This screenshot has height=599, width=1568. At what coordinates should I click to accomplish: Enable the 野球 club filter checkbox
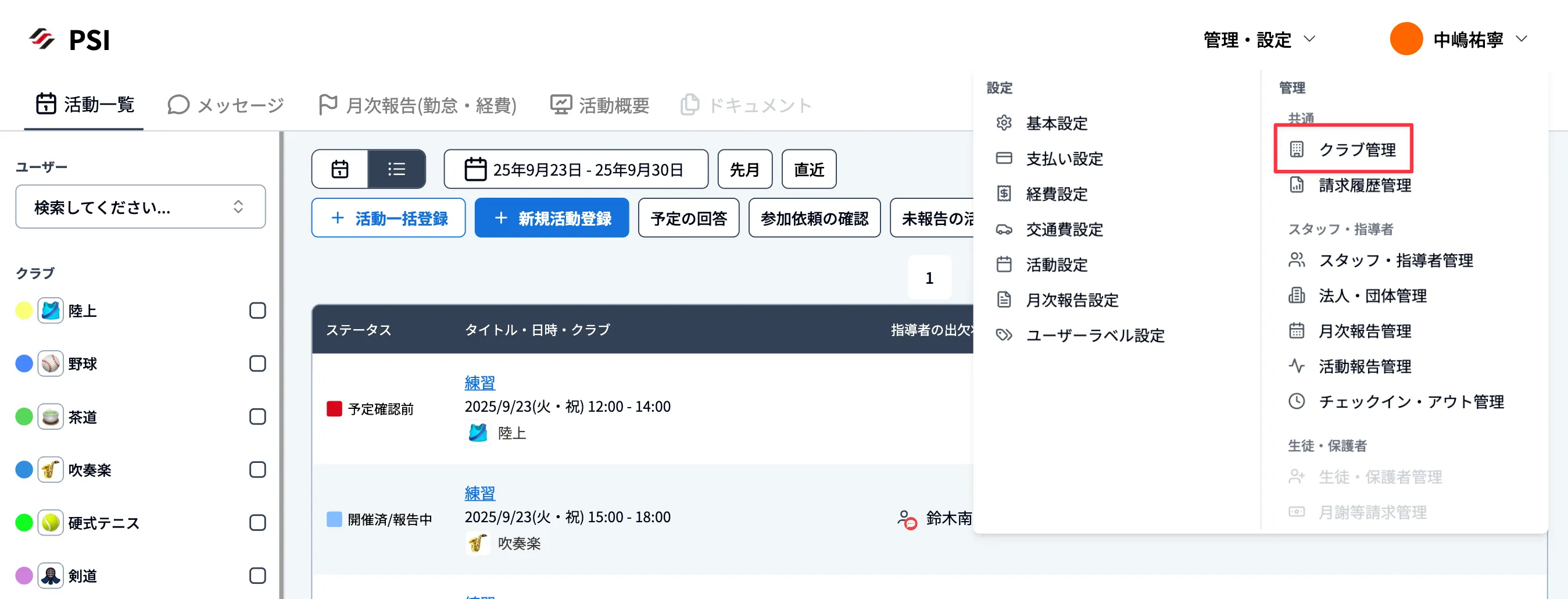257,364
